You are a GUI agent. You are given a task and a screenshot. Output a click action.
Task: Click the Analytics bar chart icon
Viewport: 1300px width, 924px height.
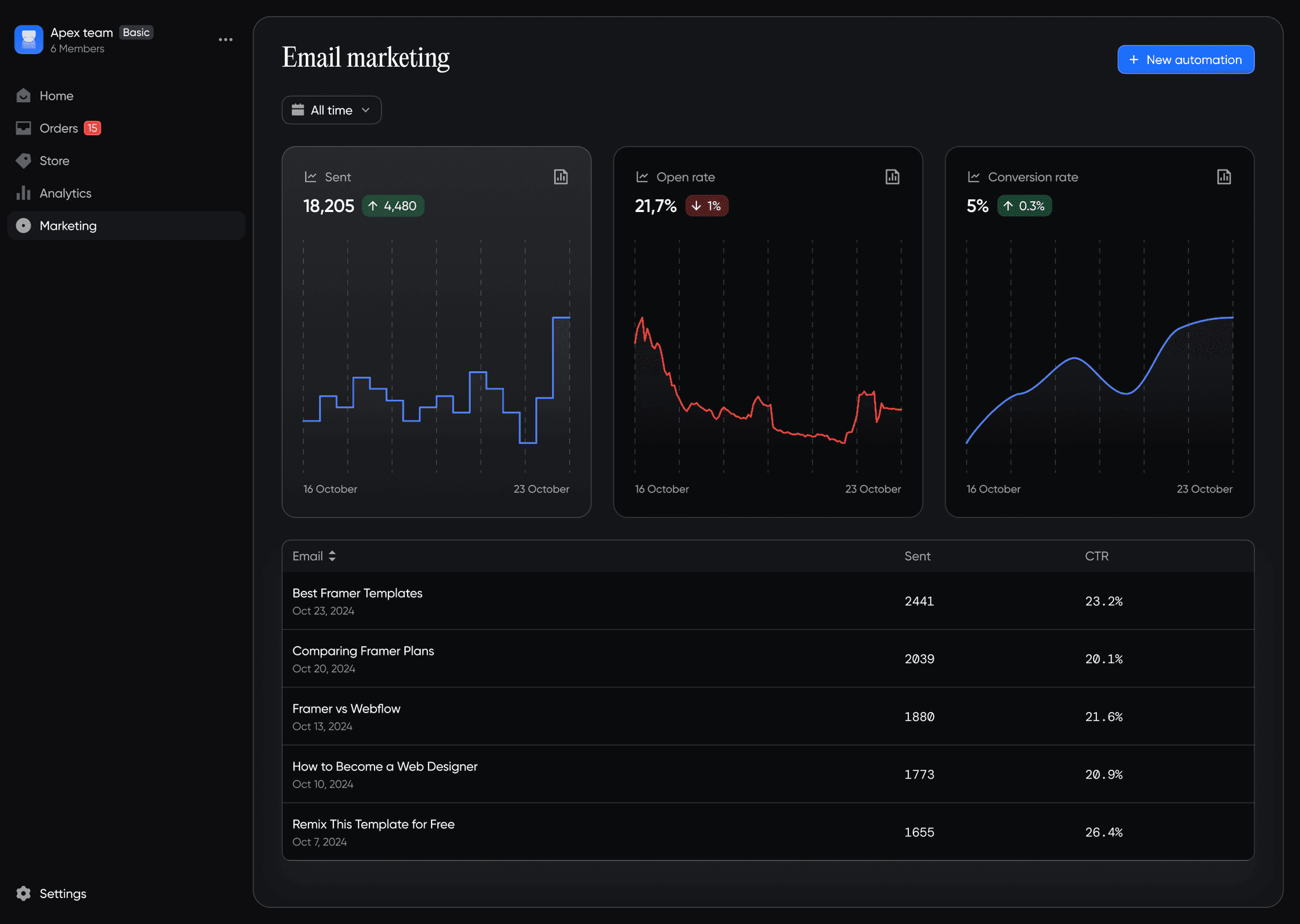(23, 193)
